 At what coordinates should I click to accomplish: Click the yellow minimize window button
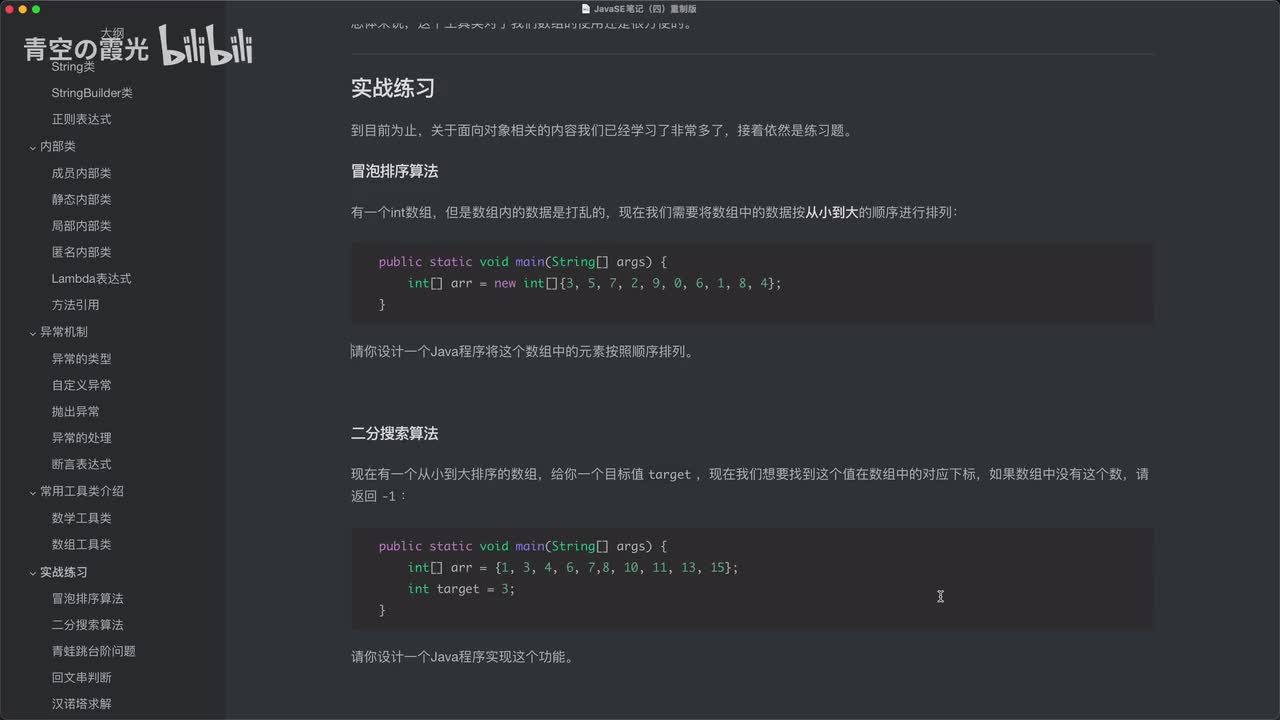click(x=22, y=9)
